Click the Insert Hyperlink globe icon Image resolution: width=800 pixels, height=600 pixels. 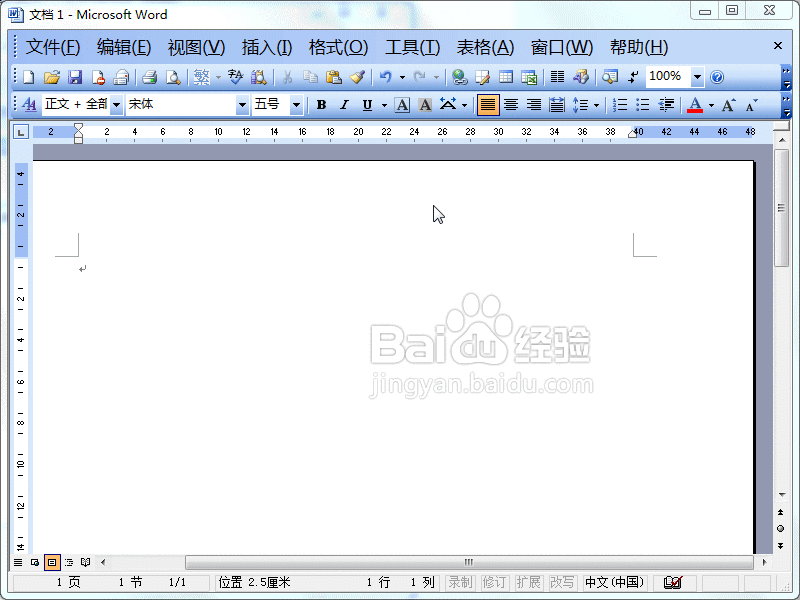click(459, 77)
